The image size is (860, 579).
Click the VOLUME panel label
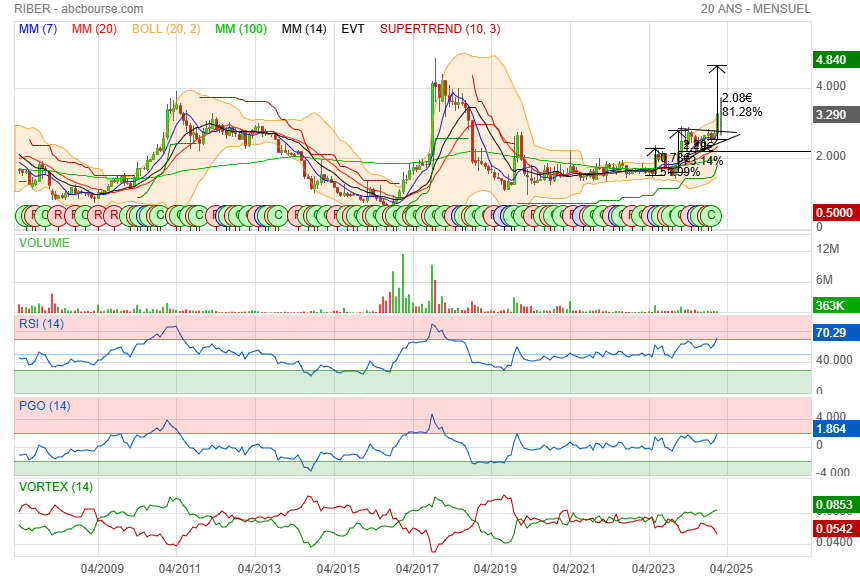pos(45,242)
